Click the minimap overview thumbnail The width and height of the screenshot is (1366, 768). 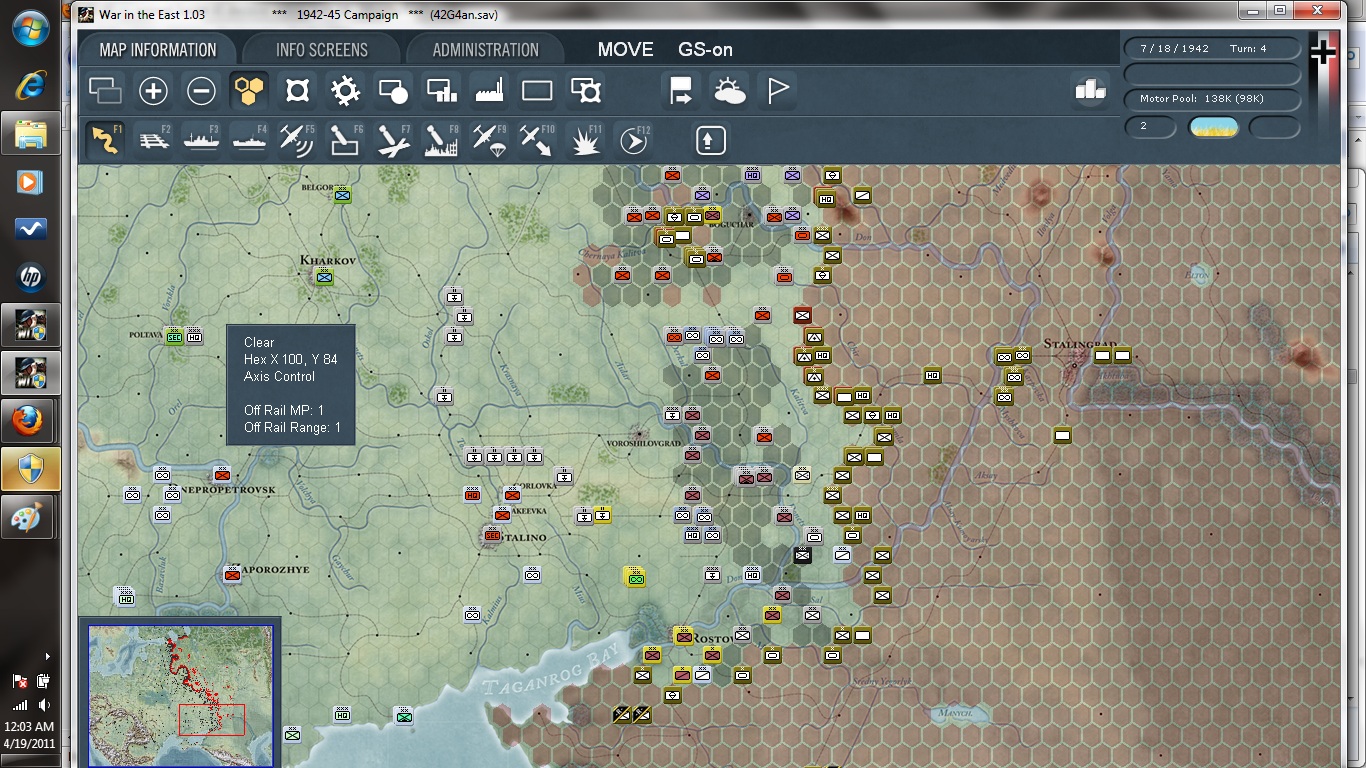coord(180,695)
